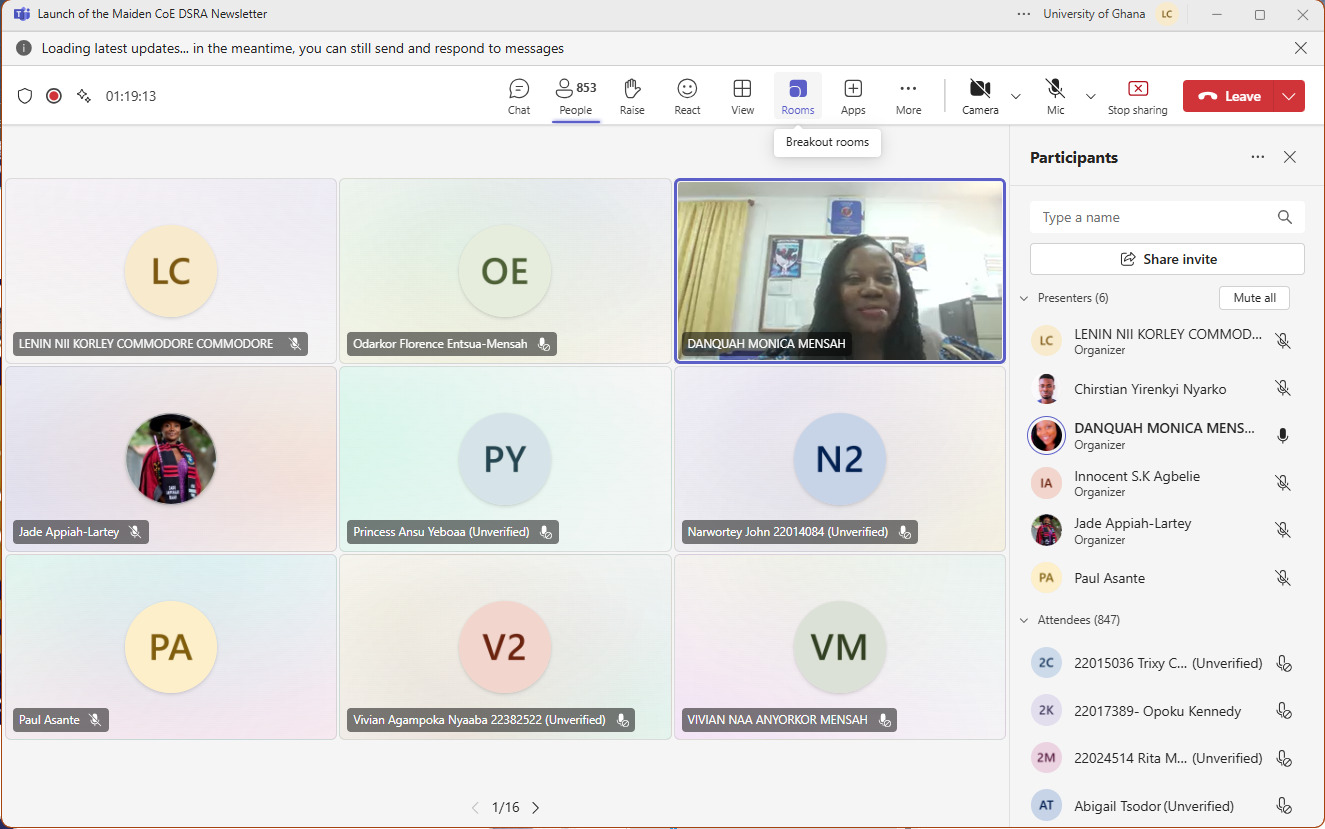Click the Type a name search field
Screen dimensions: 1325x829
point(1167,217)
